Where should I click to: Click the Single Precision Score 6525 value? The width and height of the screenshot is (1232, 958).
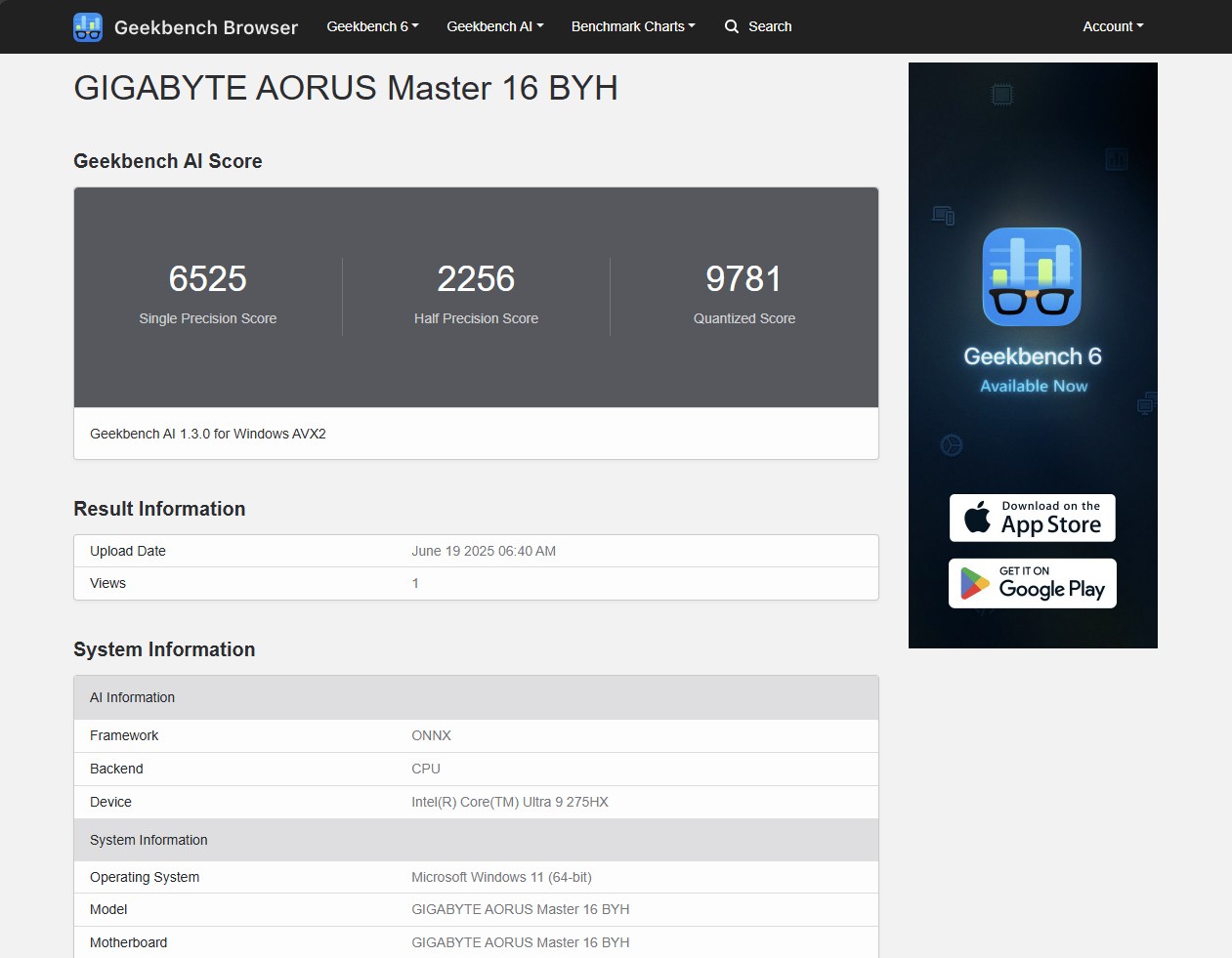(x=208, y=279)
